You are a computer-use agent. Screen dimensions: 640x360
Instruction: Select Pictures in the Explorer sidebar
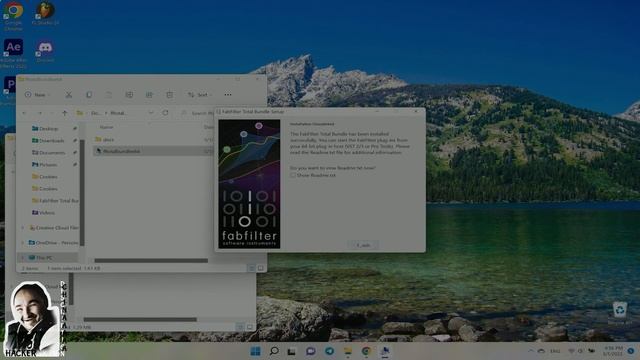click(x=48, y=164)
